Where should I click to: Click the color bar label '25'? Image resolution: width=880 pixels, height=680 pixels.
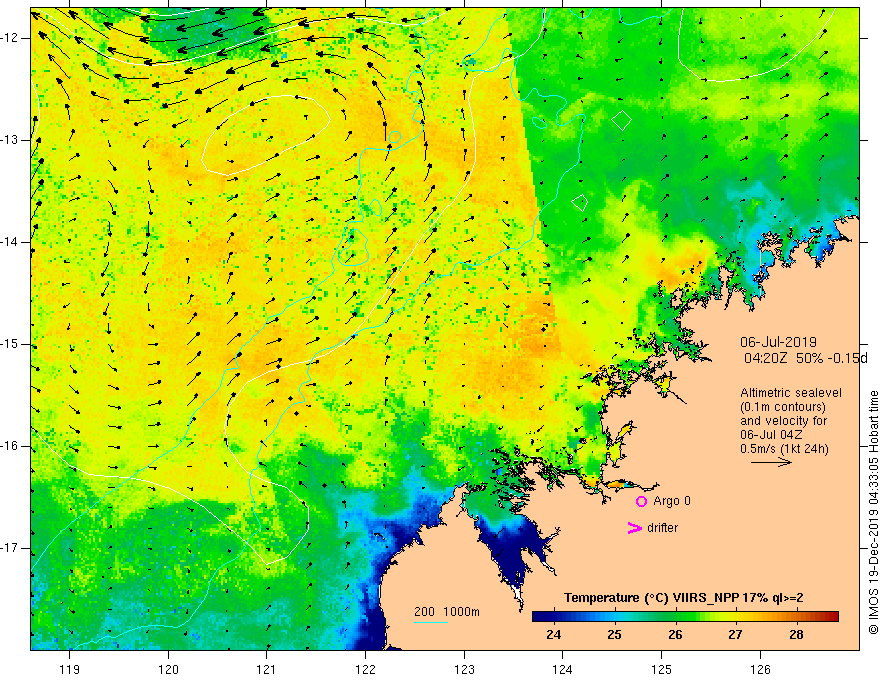(x=615, y=635)
